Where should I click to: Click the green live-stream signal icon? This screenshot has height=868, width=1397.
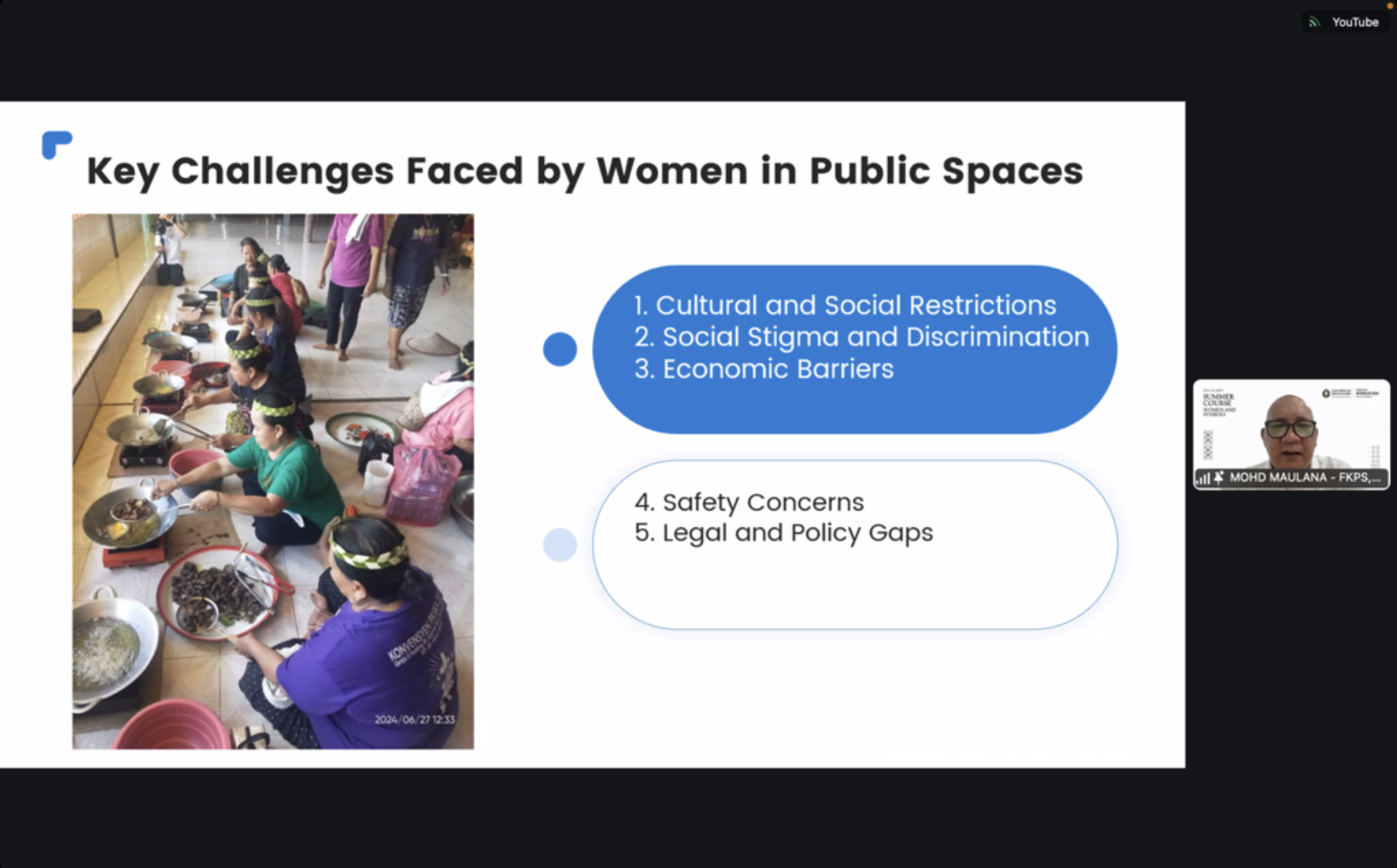[1314, 22]
